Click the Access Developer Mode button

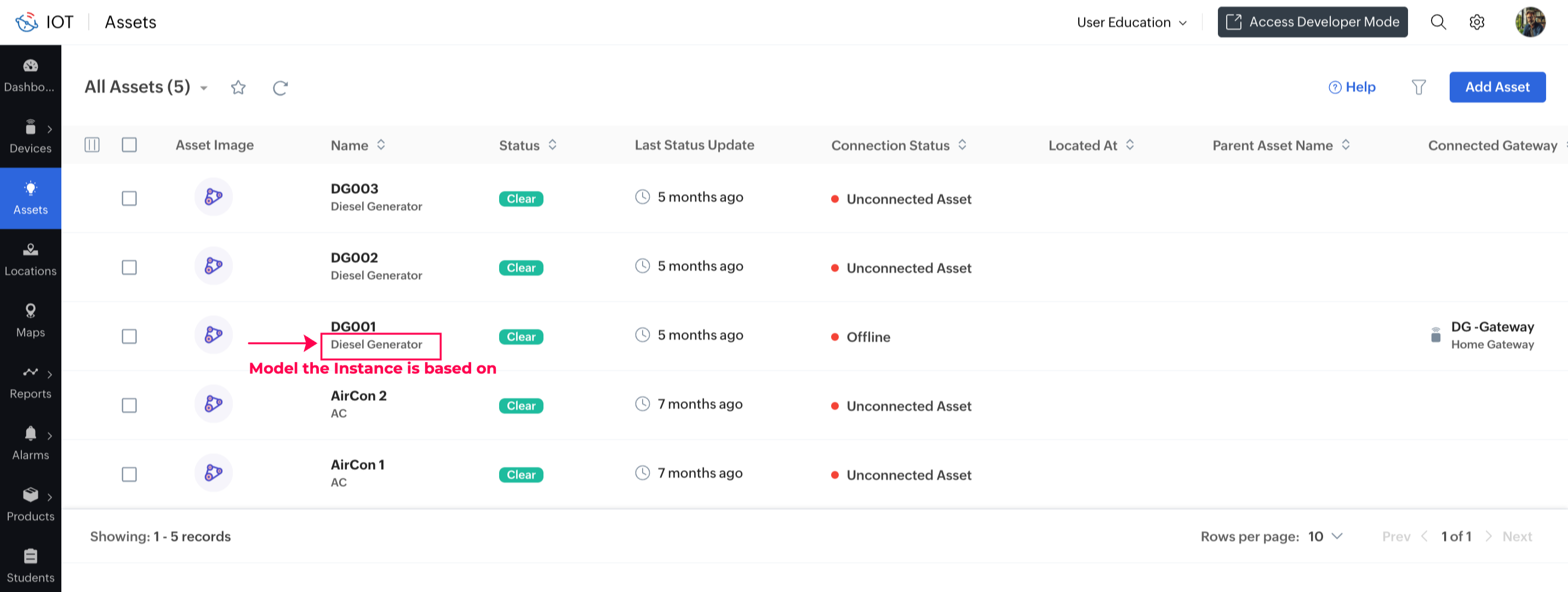(x=1312, y=22)
